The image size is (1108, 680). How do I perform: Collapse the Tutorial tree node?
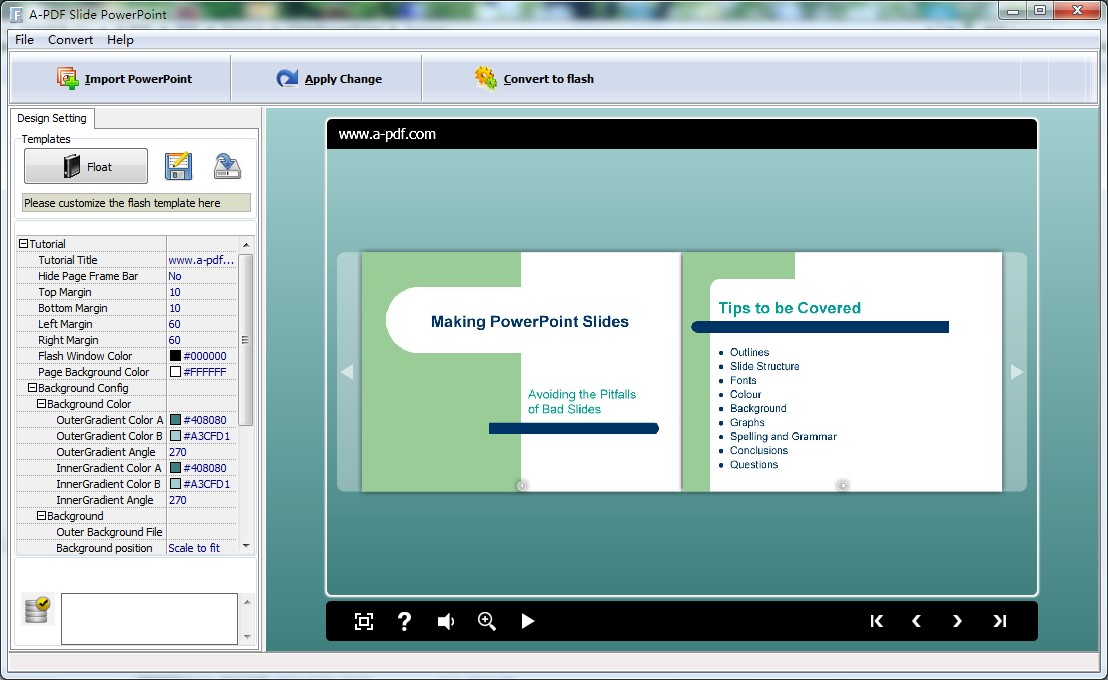pyautogui.click(x=23, y=244)
